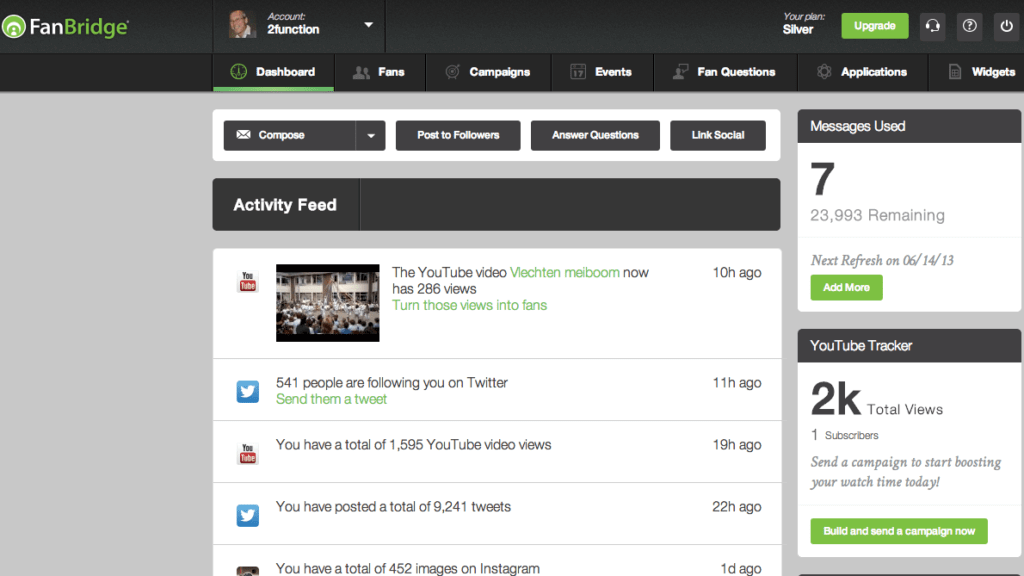
Task: Open the Vechten meiboom link
Action: tap(564, 272)
